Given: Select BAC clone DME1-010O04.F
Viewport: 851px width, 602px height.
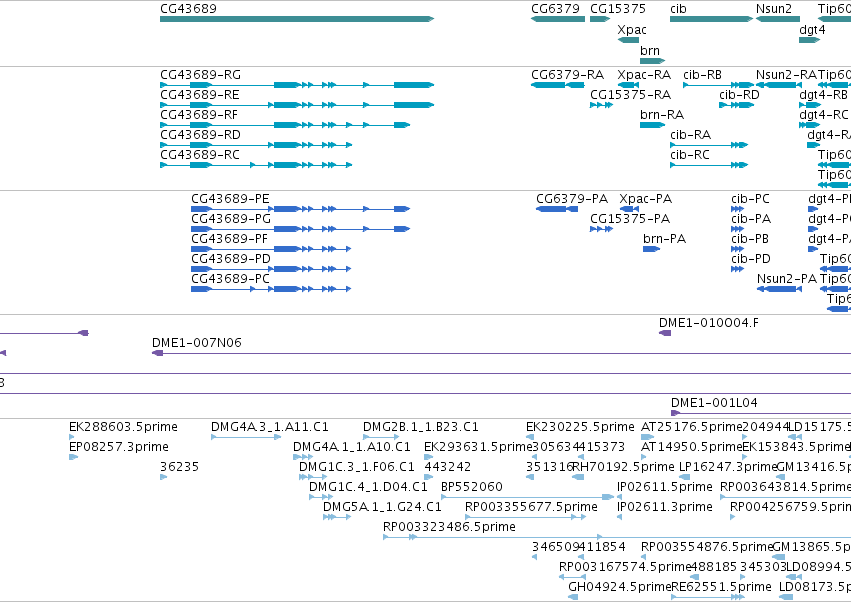Looking at the screenshot, I should [x=665, y=333].
